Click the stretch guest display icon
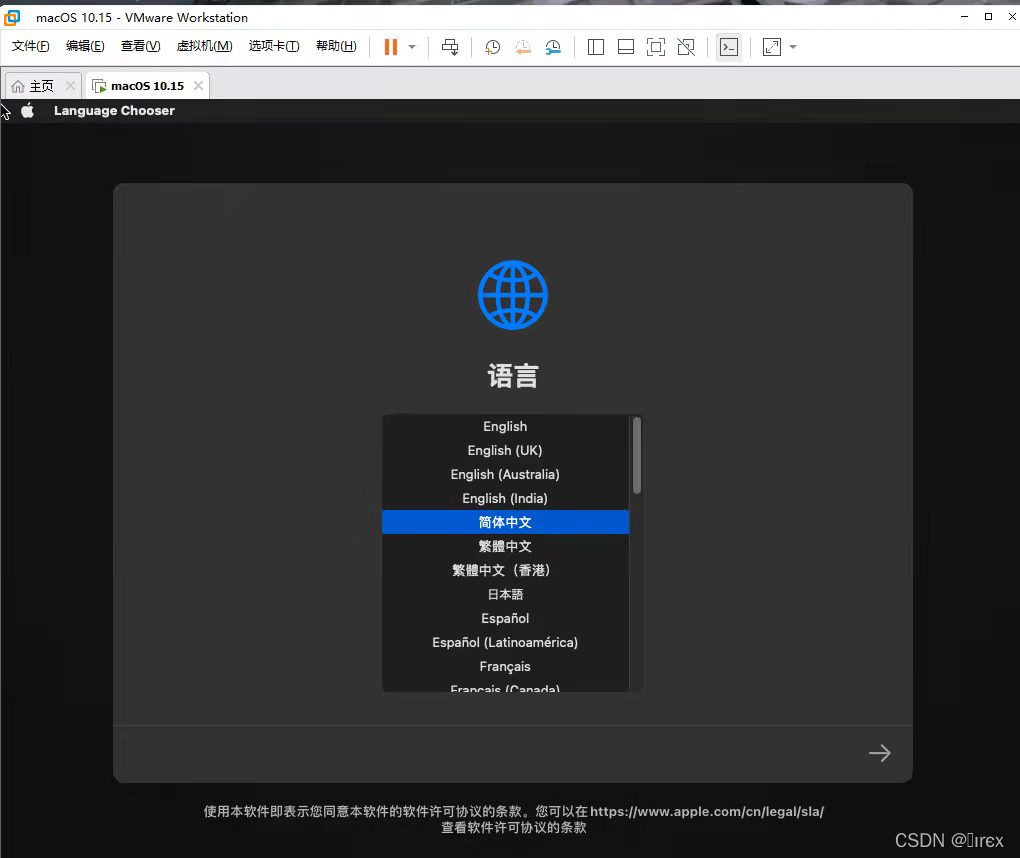 [772, 47]
